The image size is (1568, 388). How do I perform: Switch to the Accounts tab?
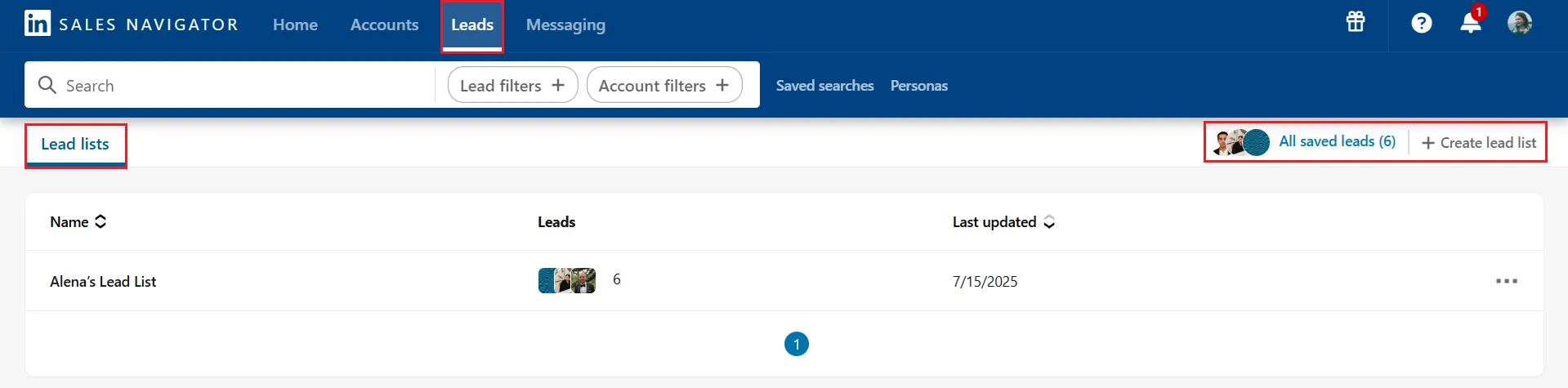pyautogui.click(x=384, y=25)
